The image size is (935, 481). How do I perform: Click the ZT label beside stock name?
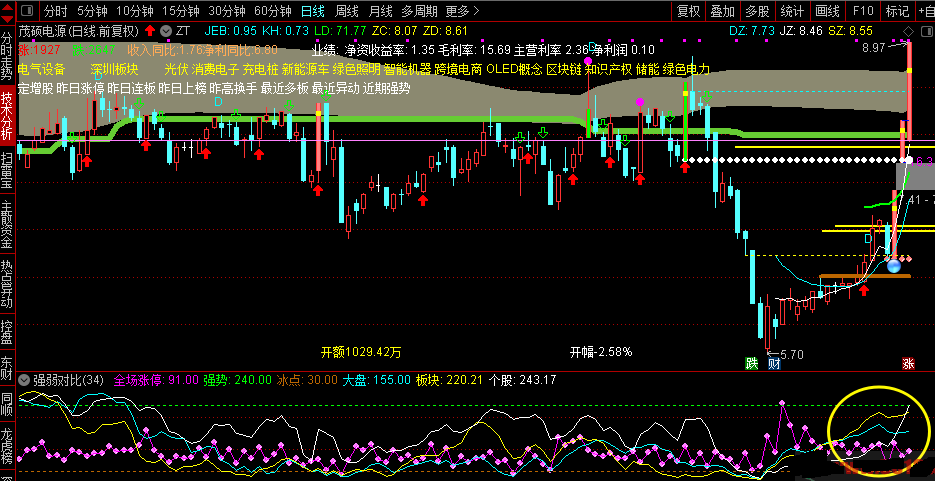[184, 31]
